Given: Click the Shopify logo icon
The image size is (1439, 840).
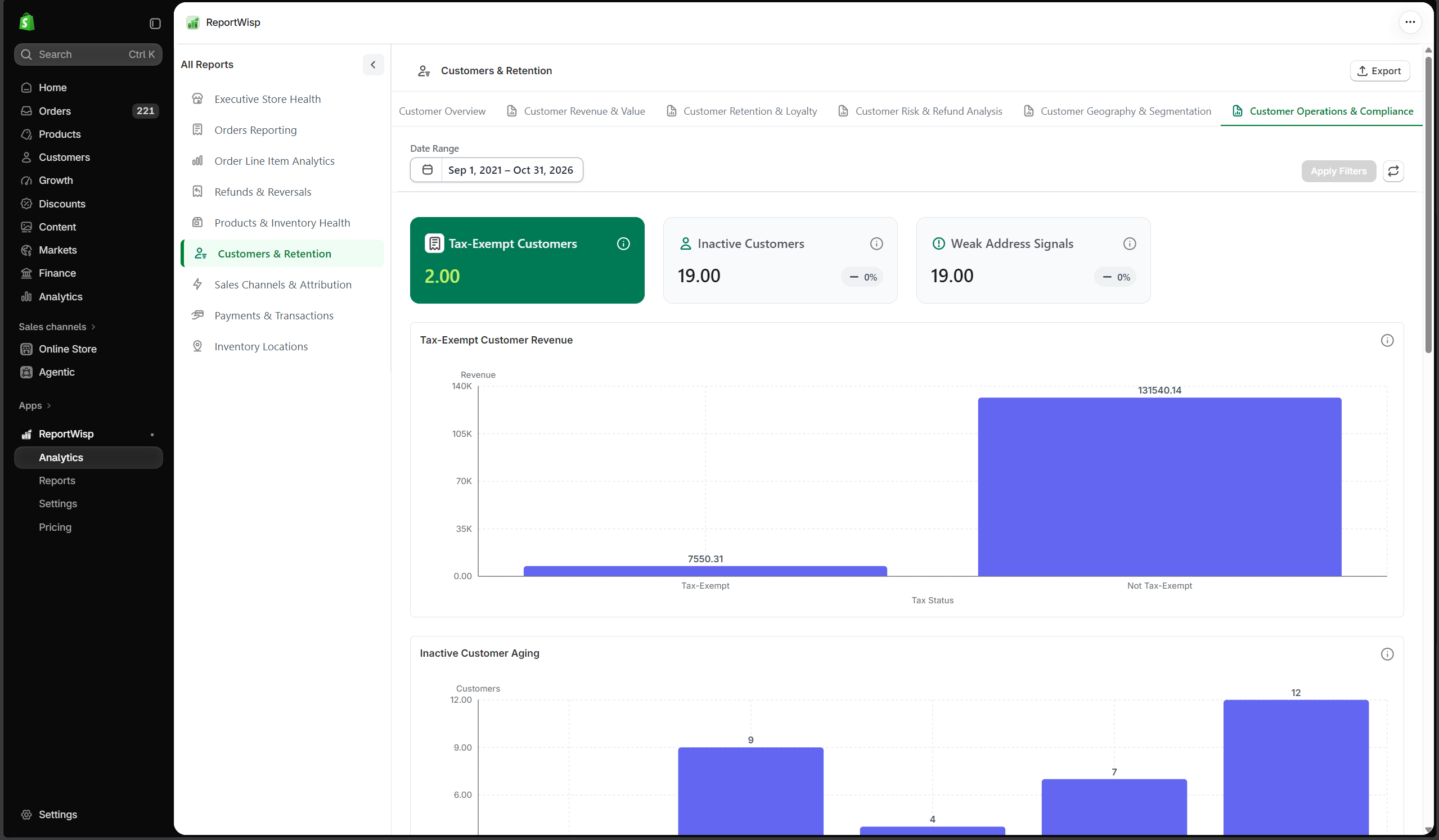Looking at the screenshot, I should 26,22.
